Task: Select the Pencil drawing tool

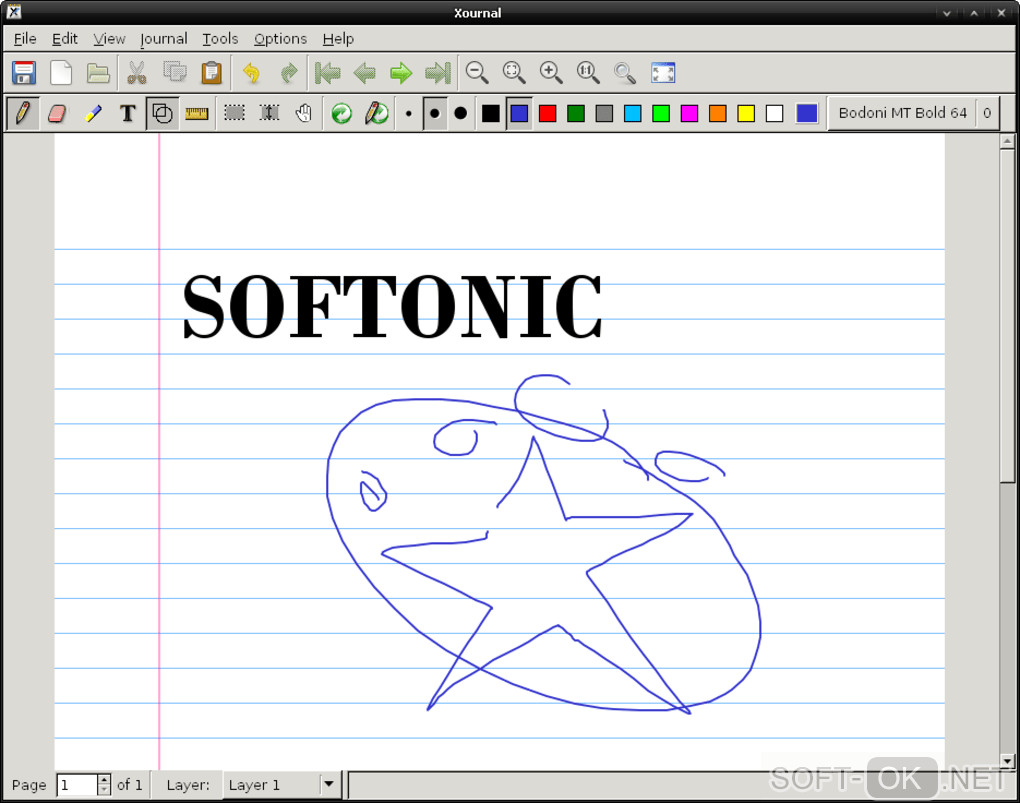Action: 23,114
